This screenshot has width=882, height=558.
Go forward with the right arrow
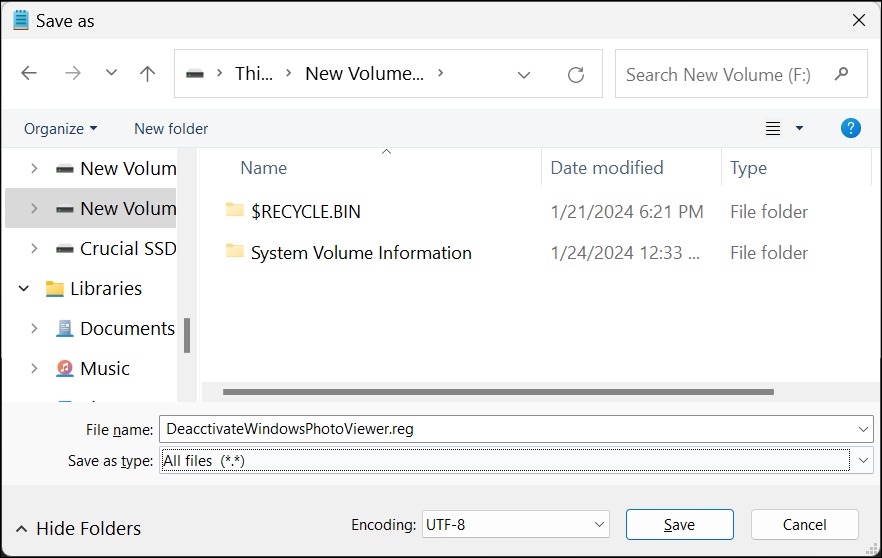[x=73, y=73]
